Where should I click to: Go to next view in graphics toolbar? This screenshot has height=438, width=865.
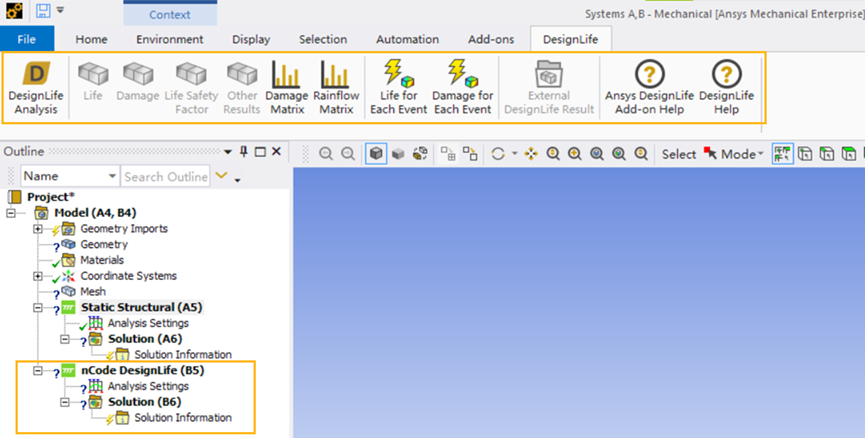(x=348, y=154)
